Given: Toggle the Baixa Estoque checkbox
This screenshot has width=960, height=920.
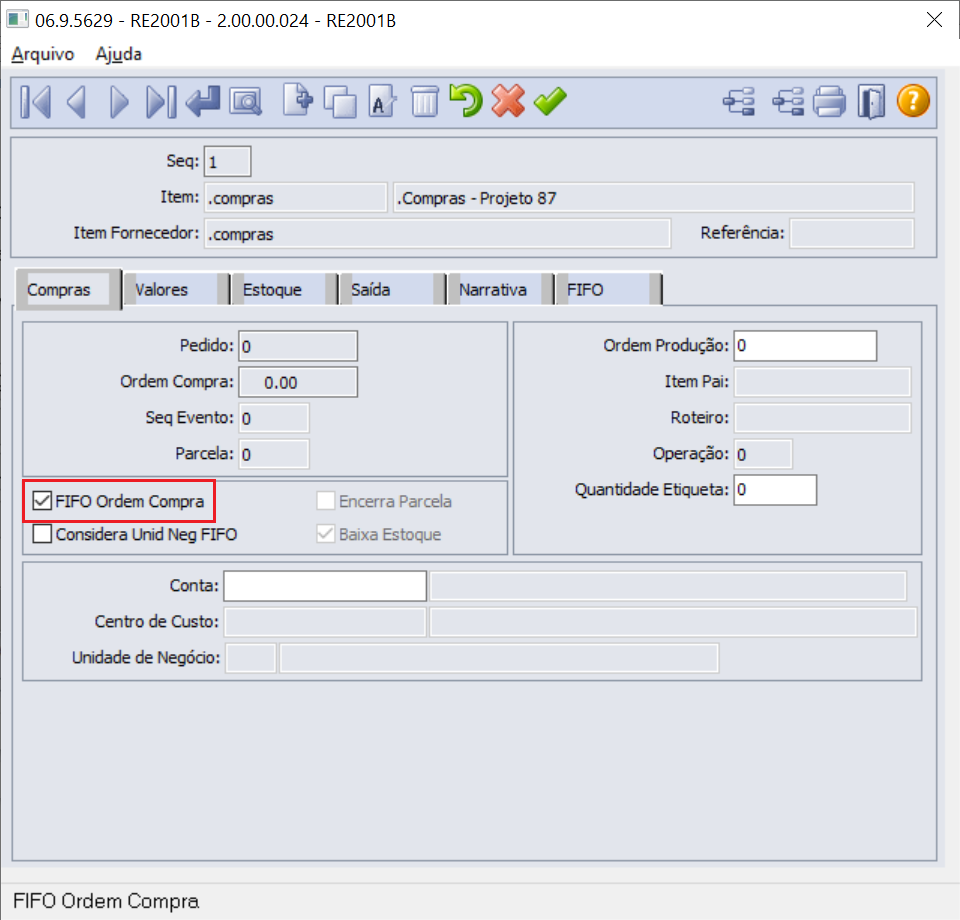Looking at the screenshot, I should [x=326, y=534].
